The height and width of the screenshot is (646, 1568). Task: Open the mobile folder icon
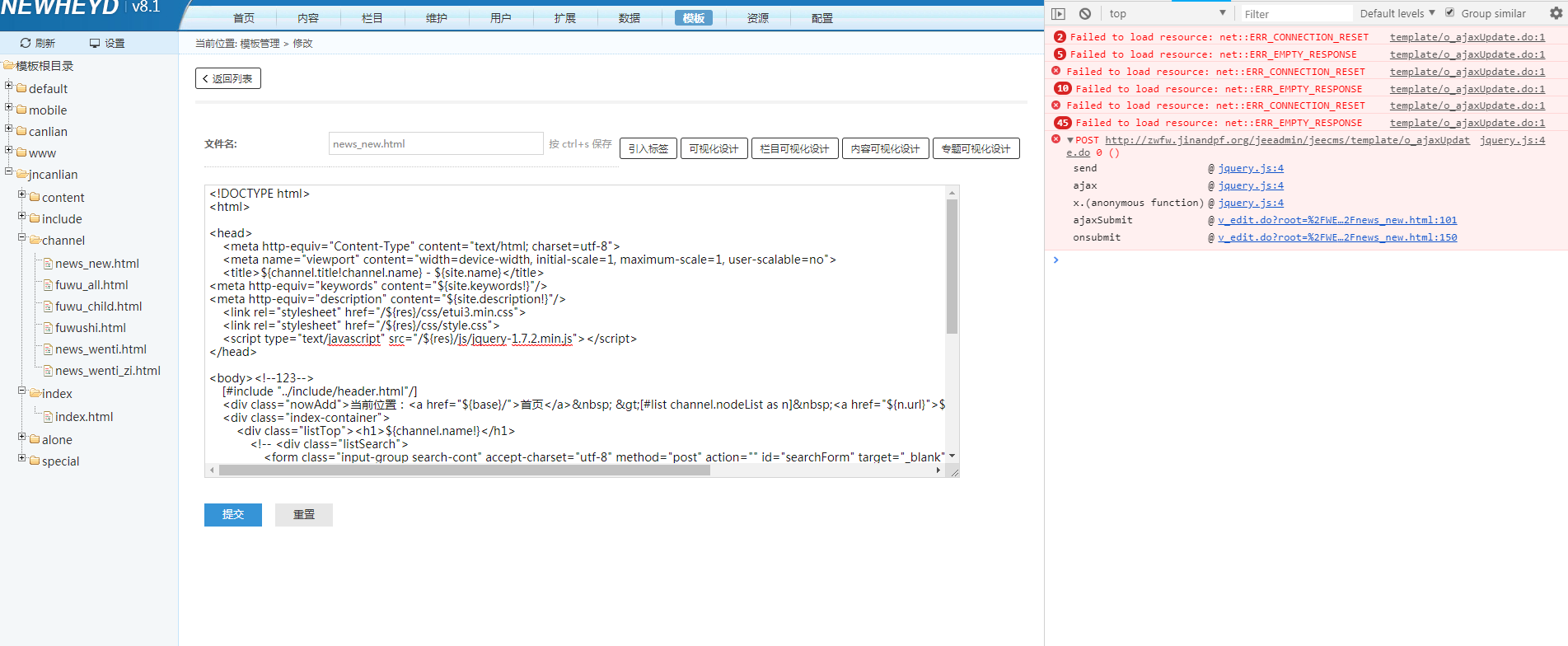pyautogui.click(x=21, y=110)
